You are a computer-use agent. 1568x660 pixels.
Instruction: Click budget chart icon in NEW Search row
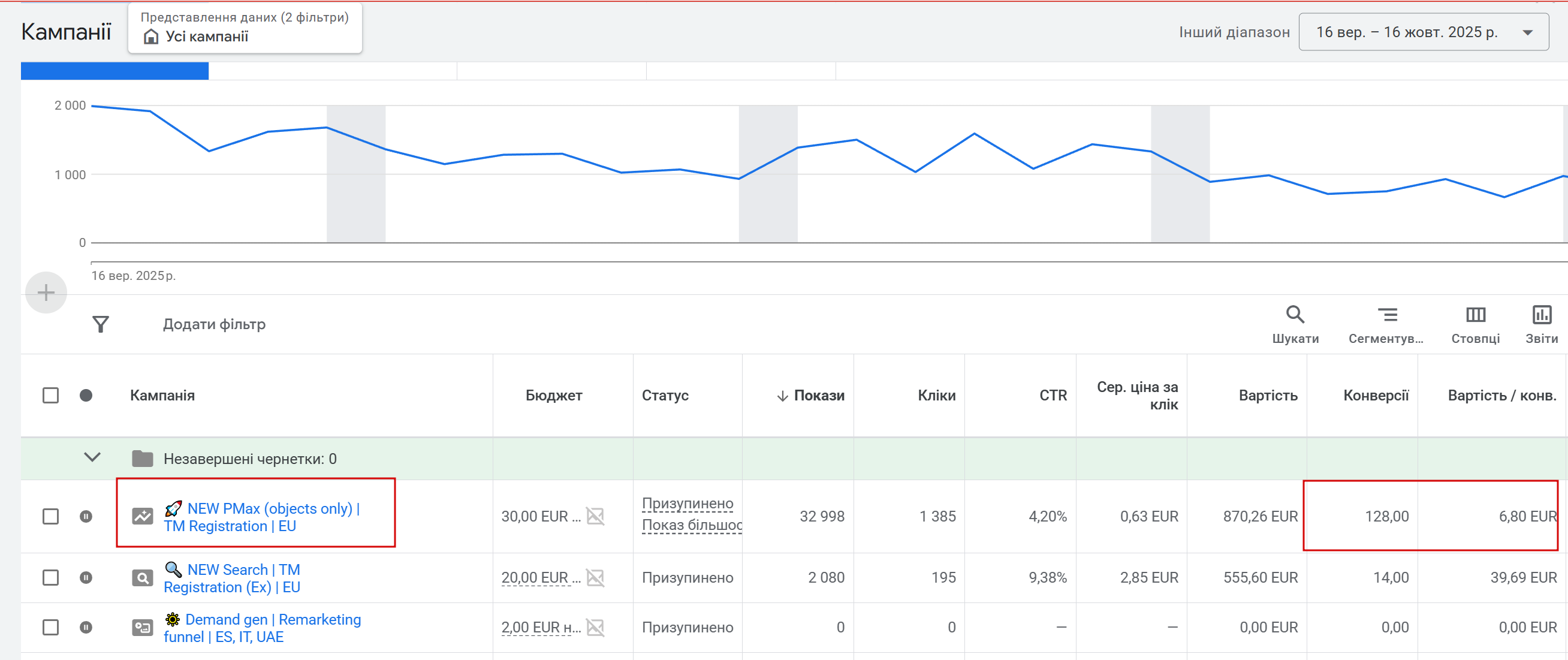[595, 577]
